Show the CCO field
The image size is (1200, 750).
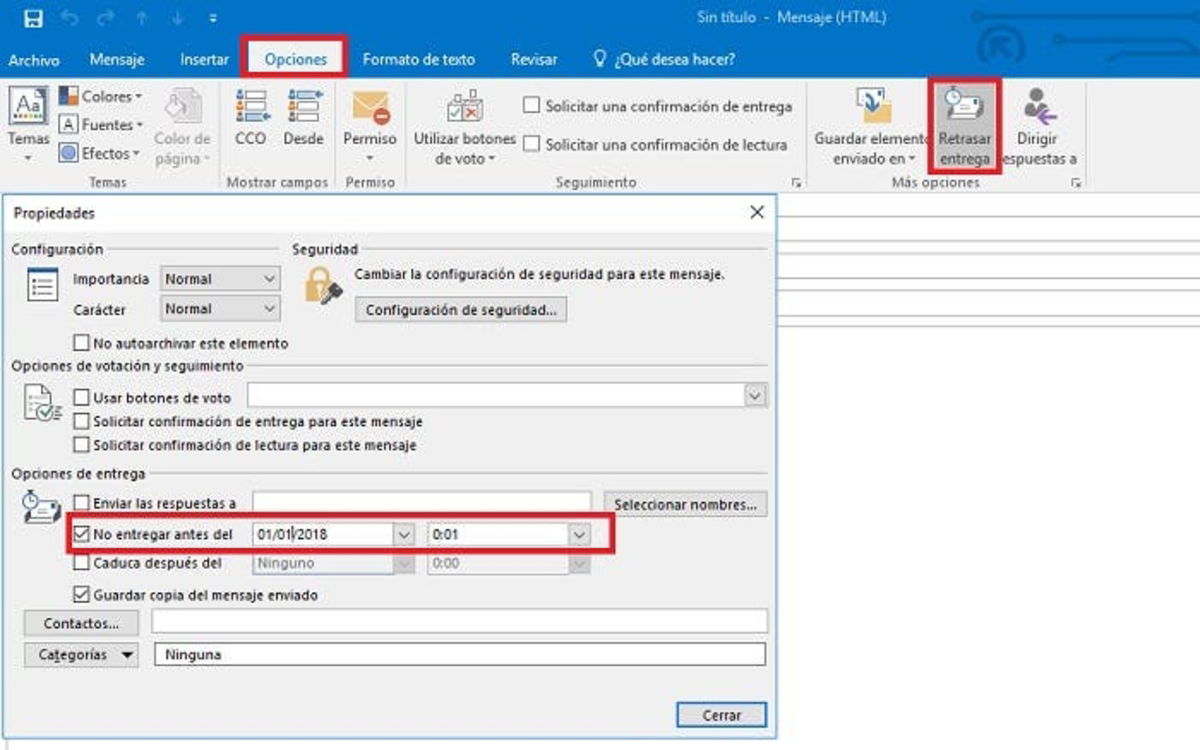click(249, 118)
